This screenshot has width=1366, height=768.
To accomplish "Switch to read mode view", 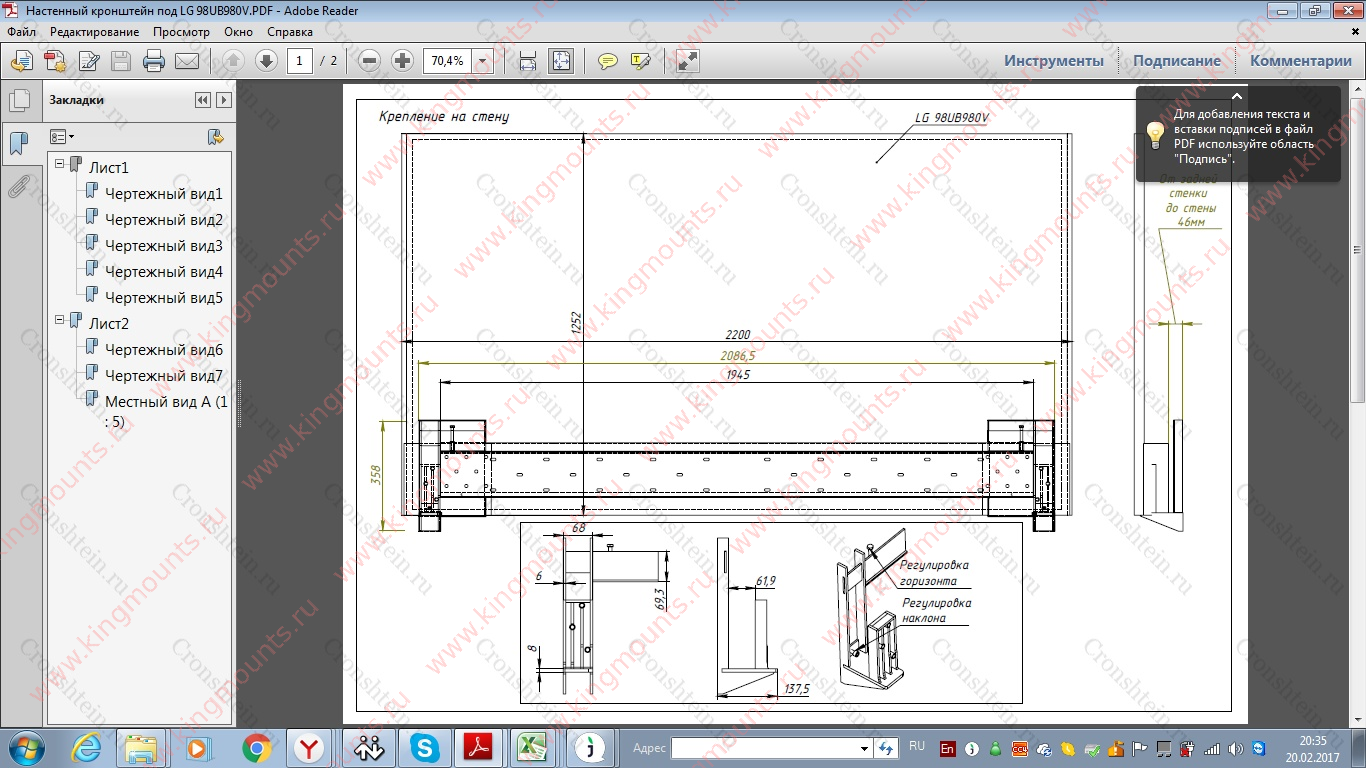I will click(687, 61).
